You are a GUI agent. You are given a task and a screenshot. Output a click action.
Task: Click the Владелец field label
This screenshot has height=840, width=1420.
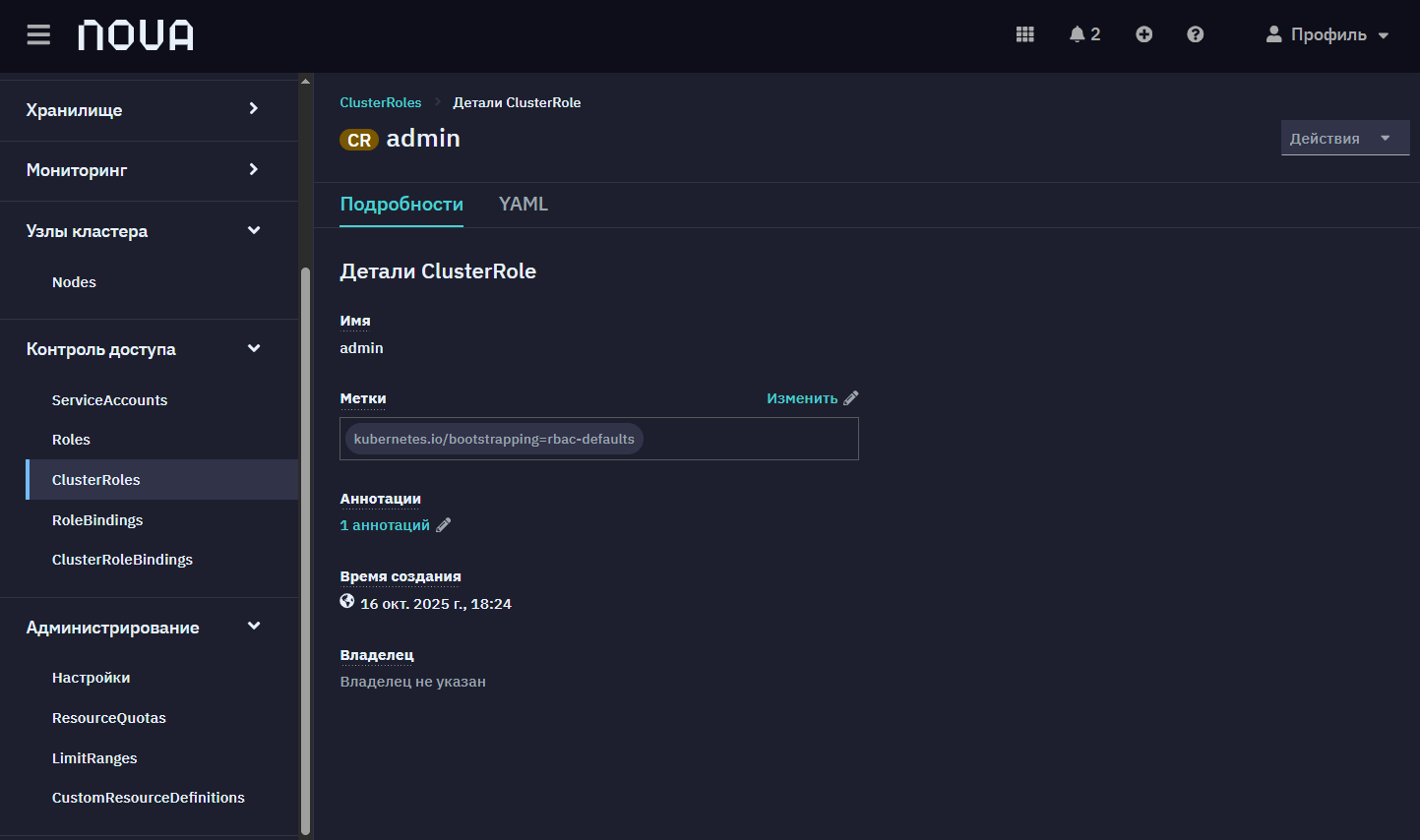pos(377,655)
